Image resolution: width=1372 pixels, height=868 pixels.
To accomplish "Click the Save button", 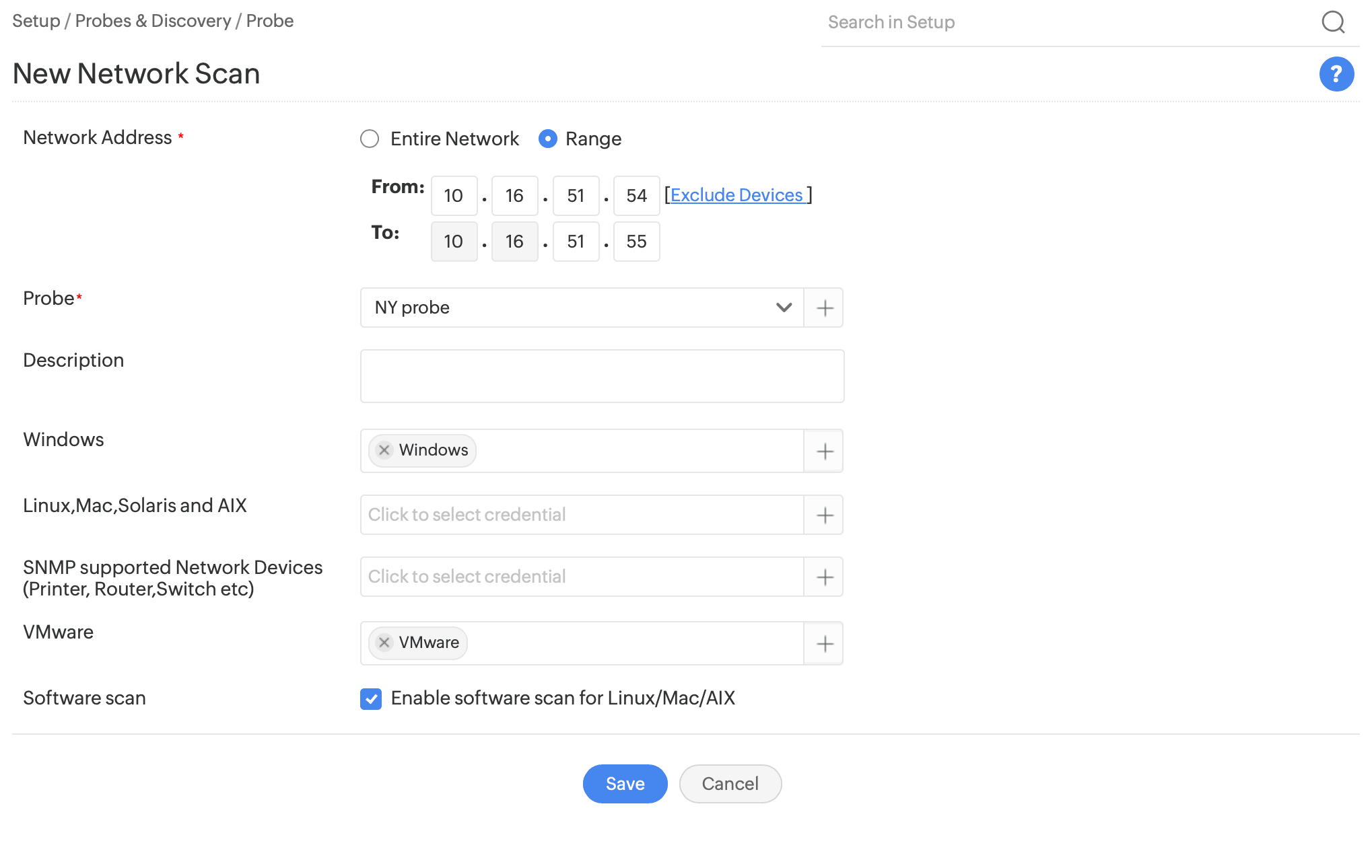I will 625,784.
